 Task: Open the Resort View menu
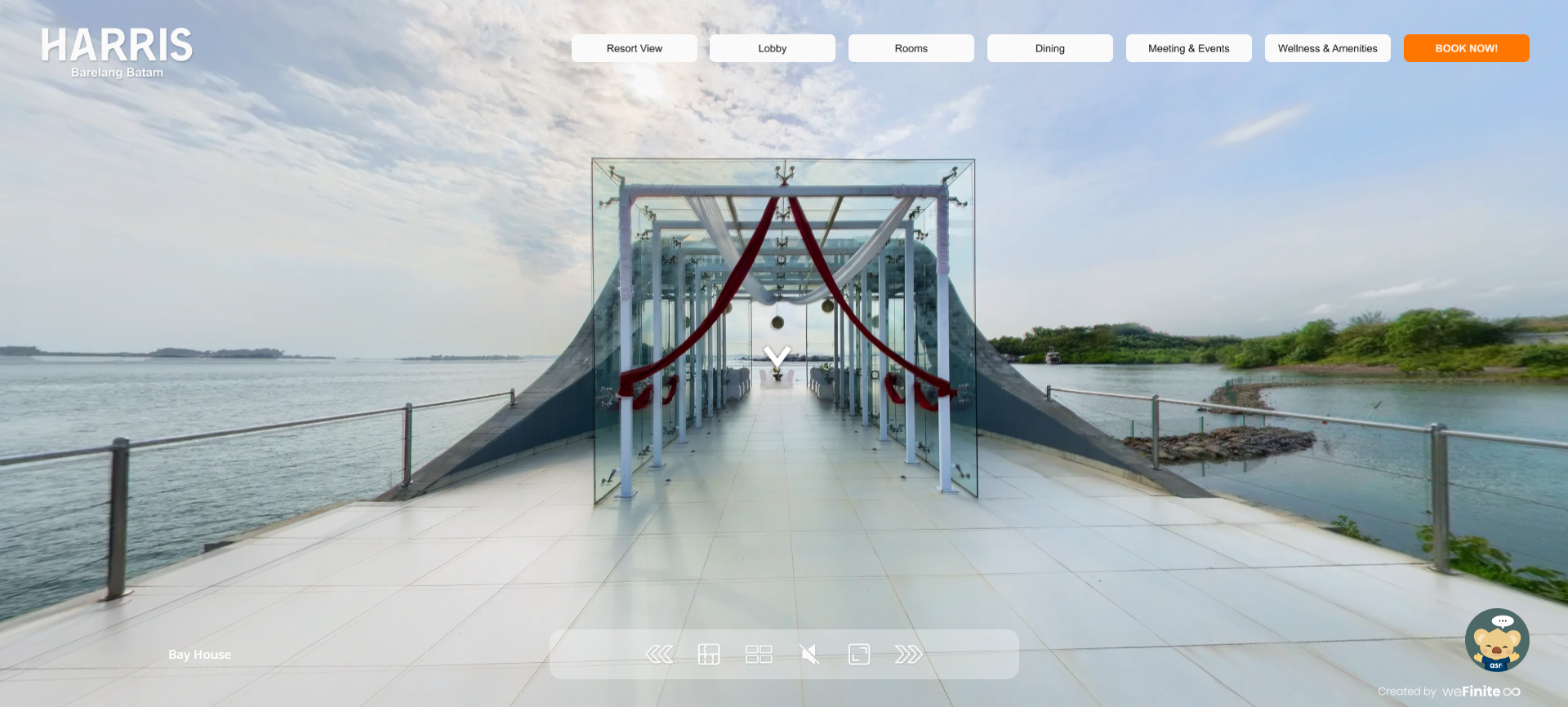tap(634, 48)
